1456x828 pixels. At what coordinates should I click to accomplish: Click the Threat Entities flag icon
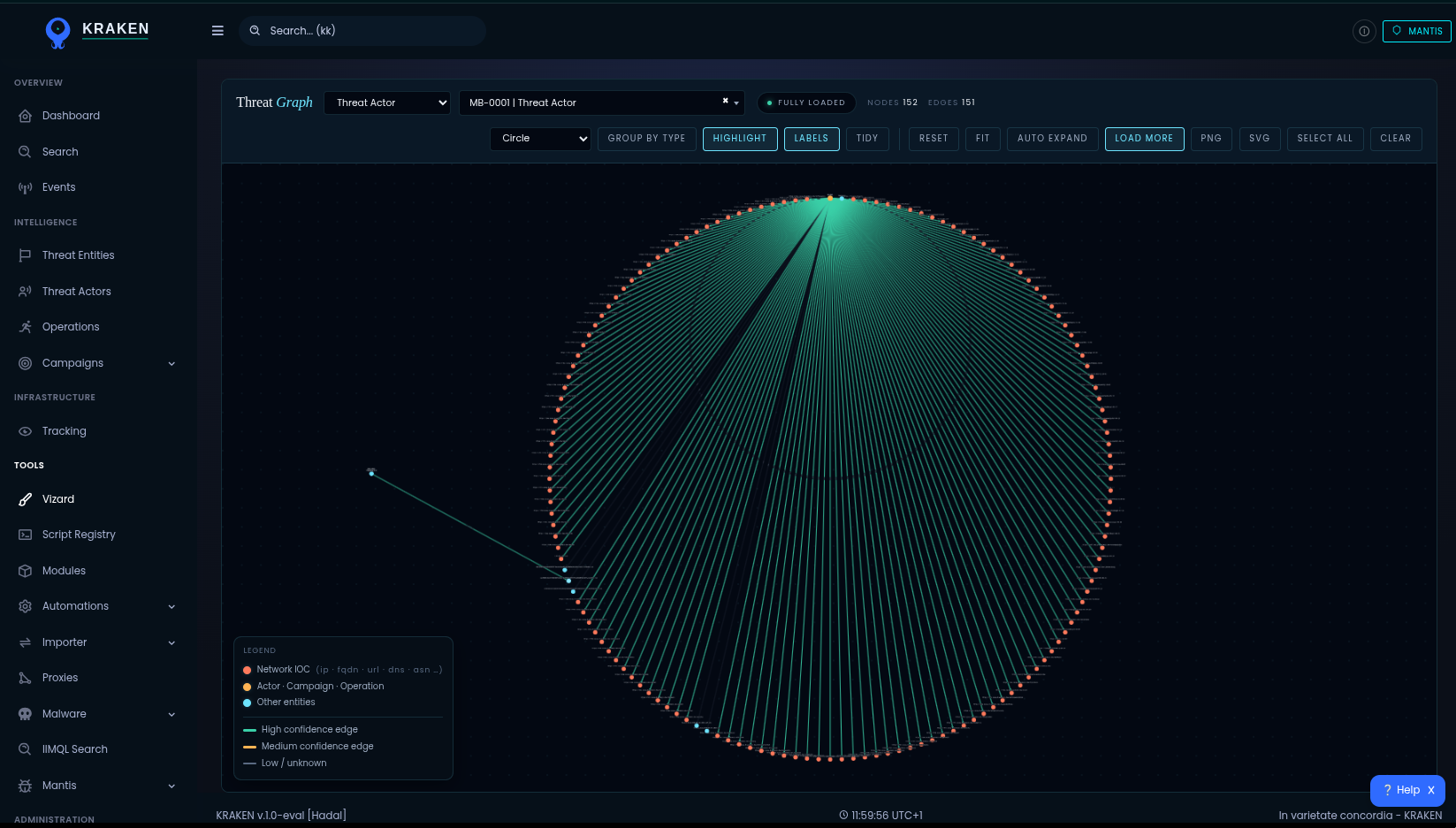pos(25,255)
